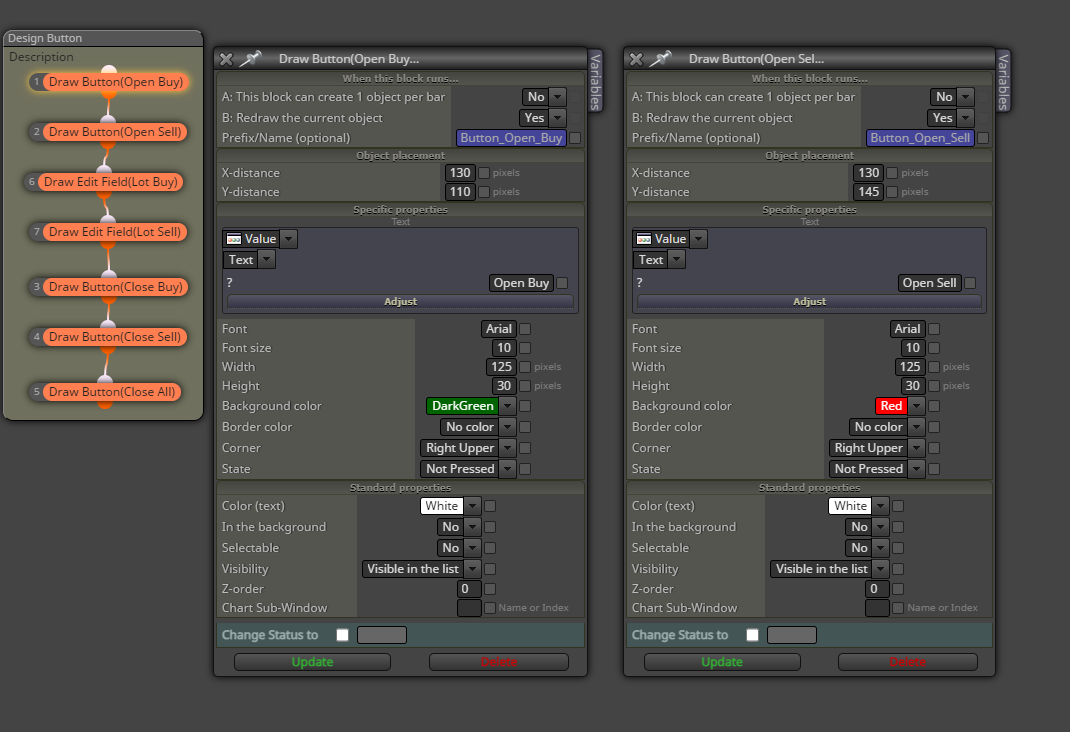Click the Description label in the Design Button group

click(41, 57)
